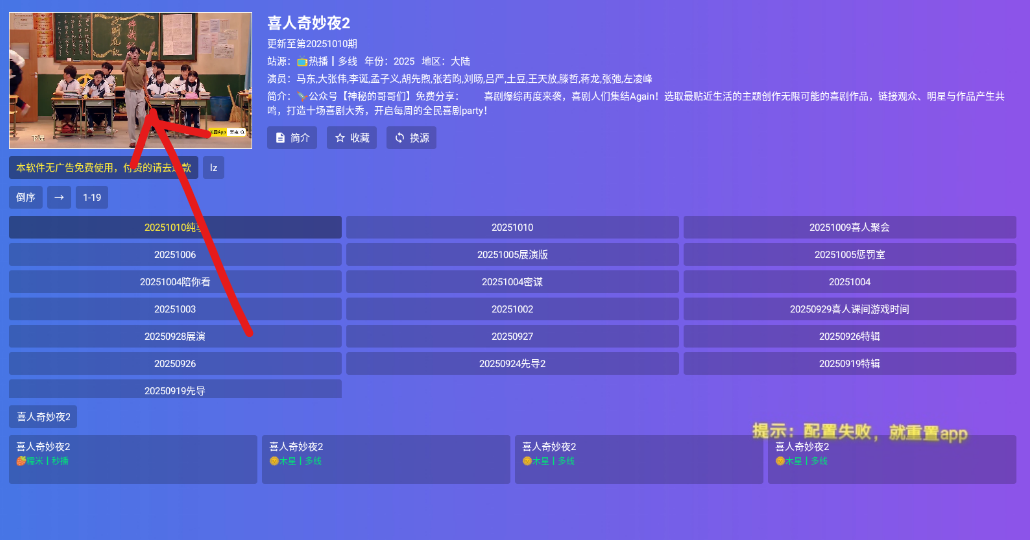
Task: Open the 1-19 episode range selector
Action: pyautogui.click(x=92, y=198)
